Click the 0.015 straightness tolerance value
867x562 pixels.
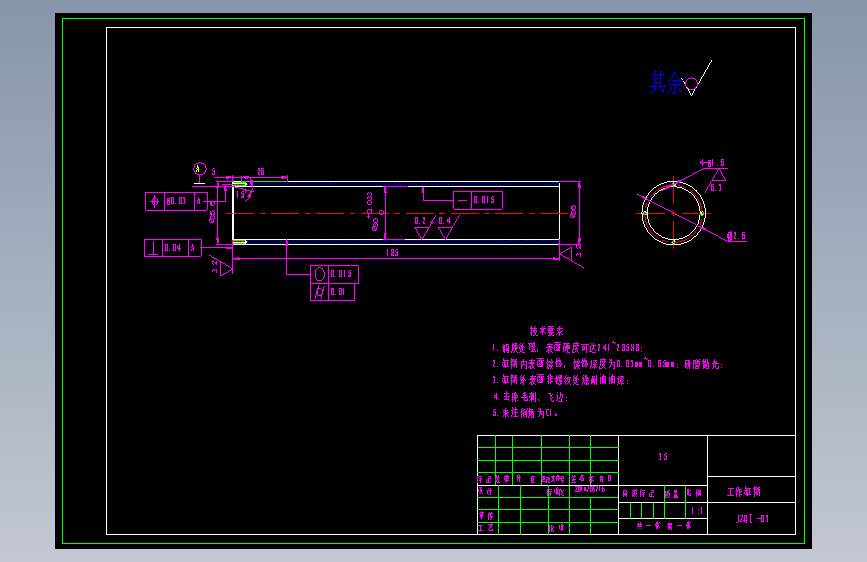484,200
